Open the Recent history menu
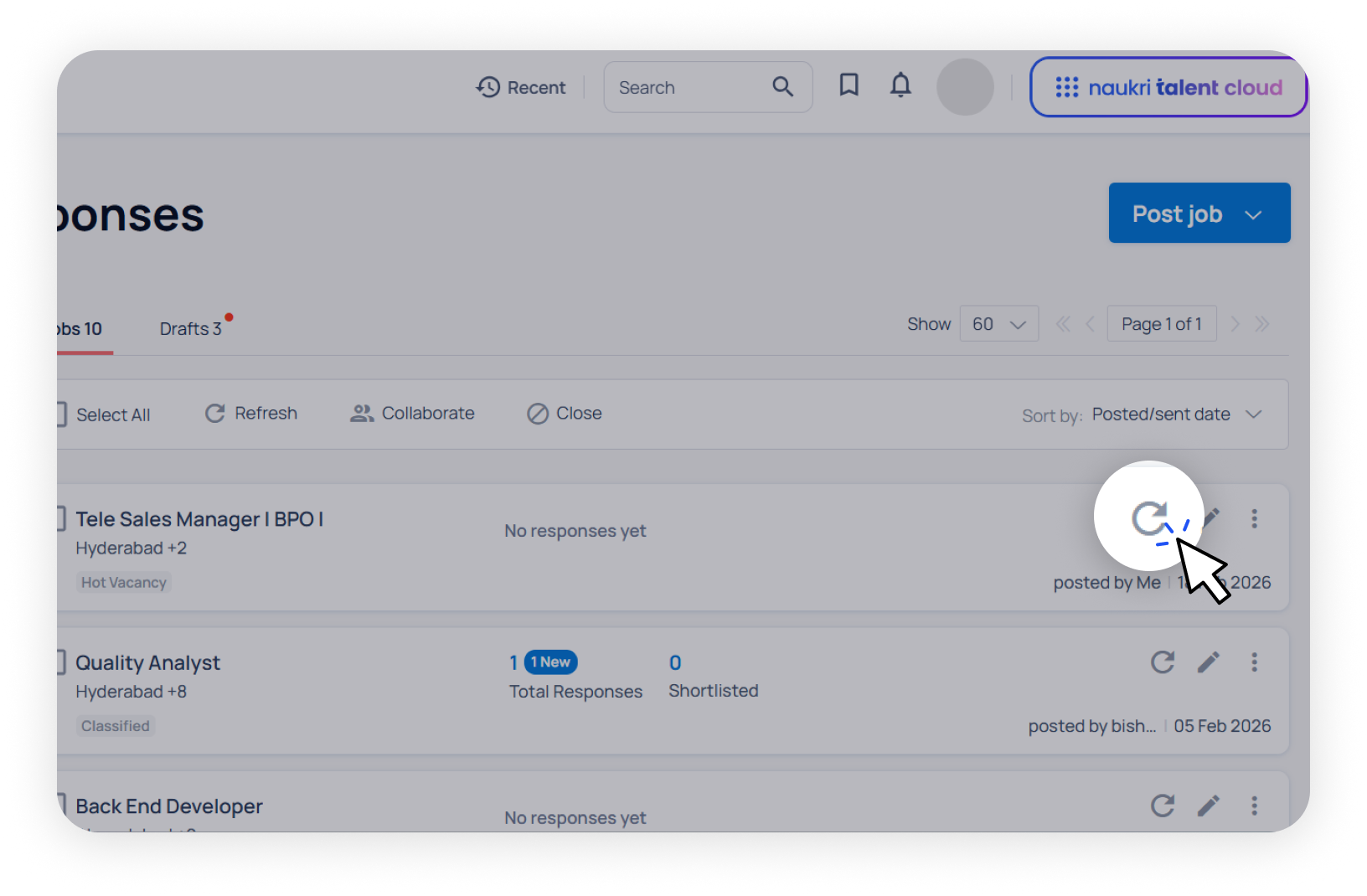1367x896 pixels. click(x=521, y=87)
